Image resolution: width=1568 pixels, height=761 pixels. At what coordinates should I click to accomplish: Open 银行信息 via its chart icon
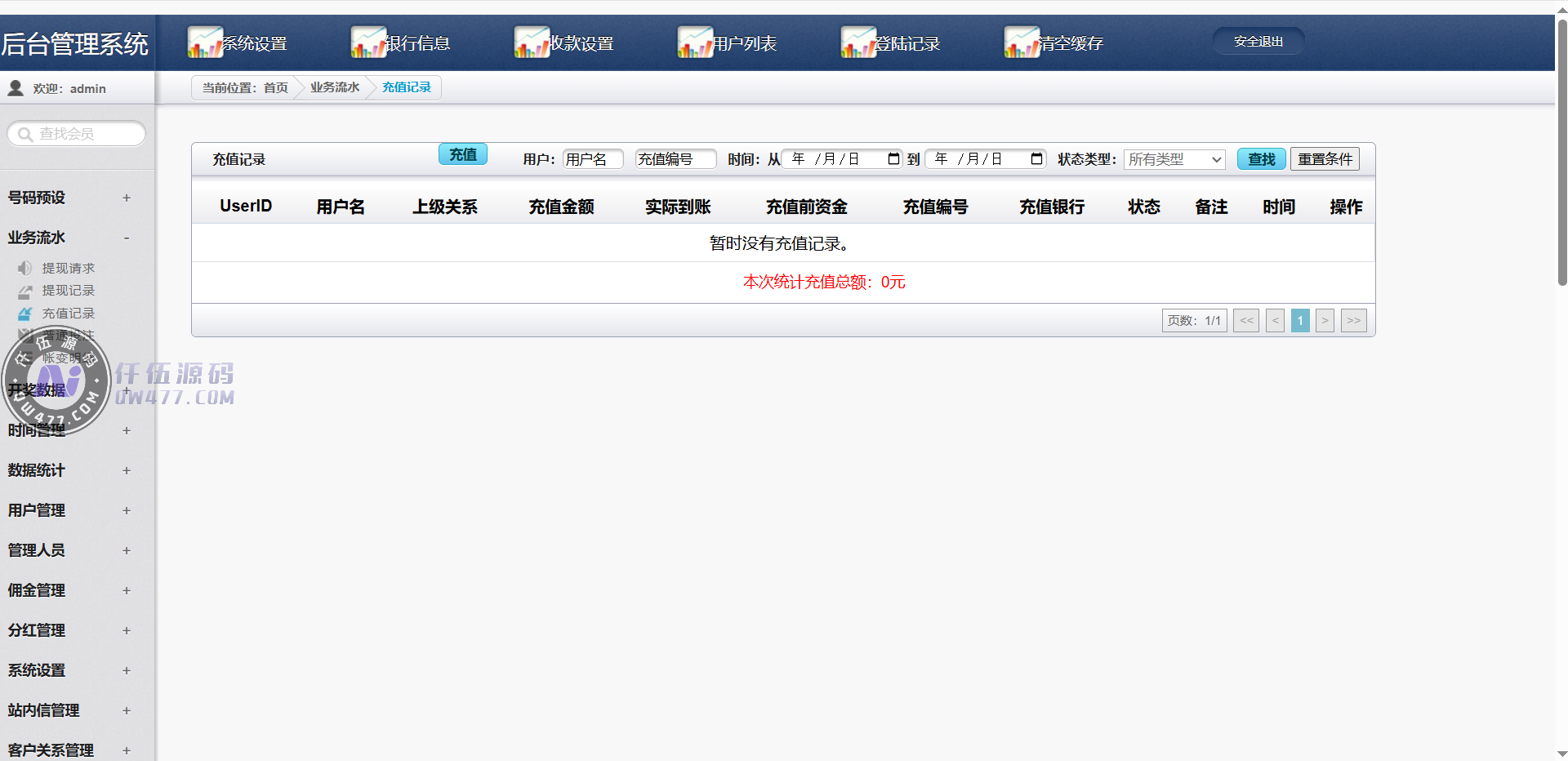368,42
